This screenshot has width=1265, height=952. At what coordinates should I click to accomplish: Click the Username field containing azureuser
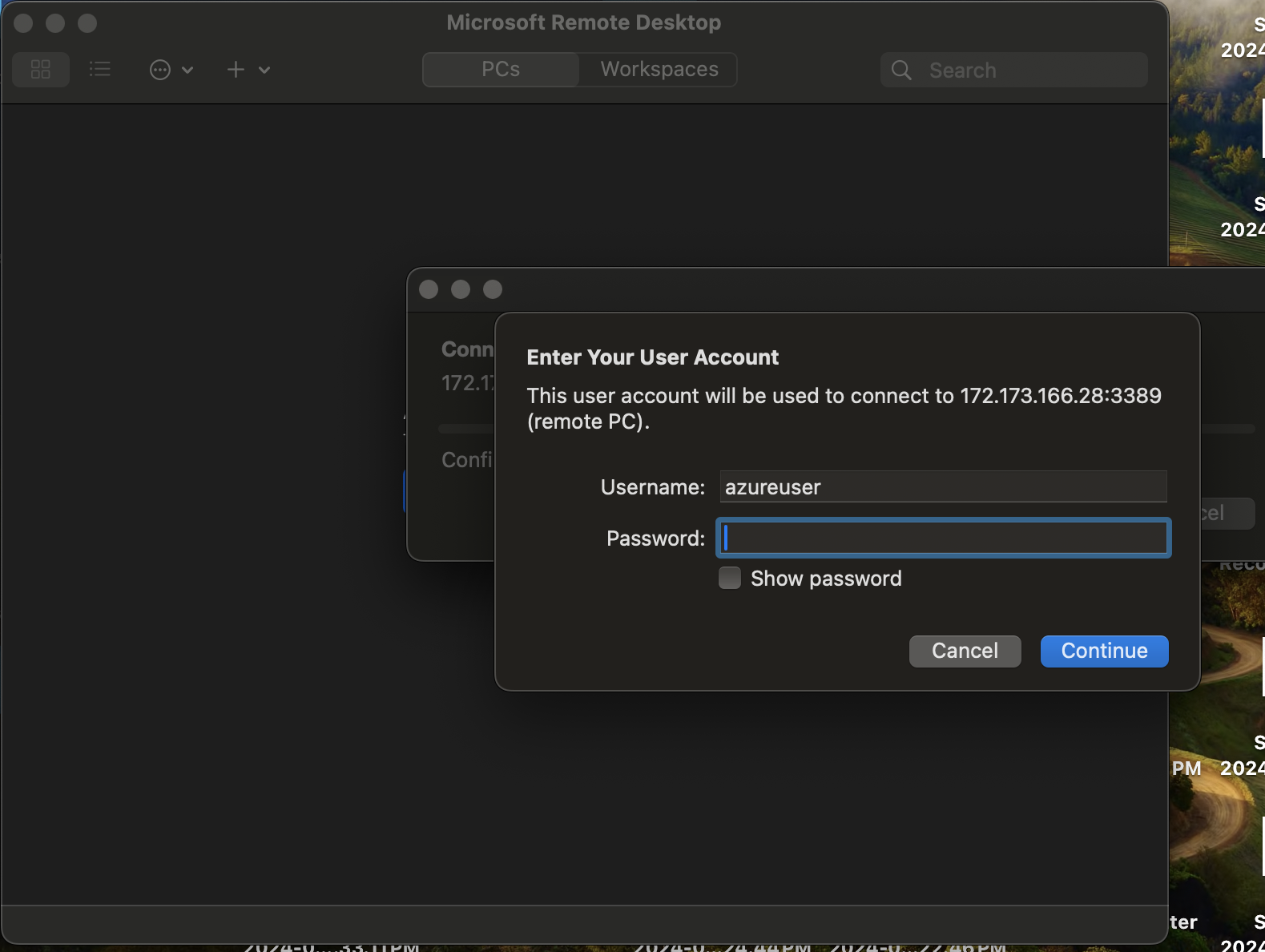[943, 487]
